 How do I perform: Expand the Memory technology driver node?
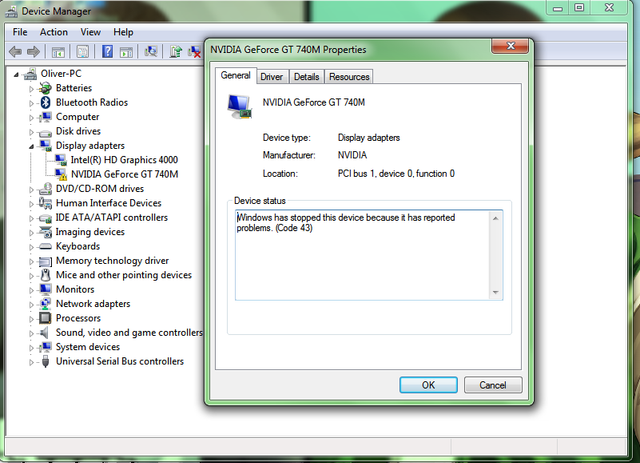coord(31,261)
